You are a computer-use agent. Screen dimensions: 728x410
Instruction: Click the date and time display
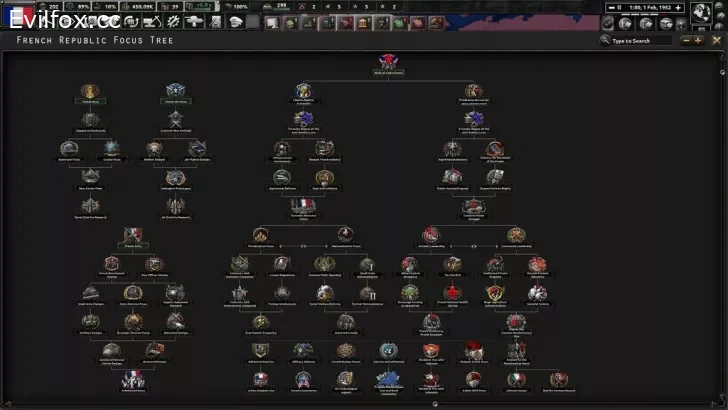pyautogui.click(x=648, y=7)
